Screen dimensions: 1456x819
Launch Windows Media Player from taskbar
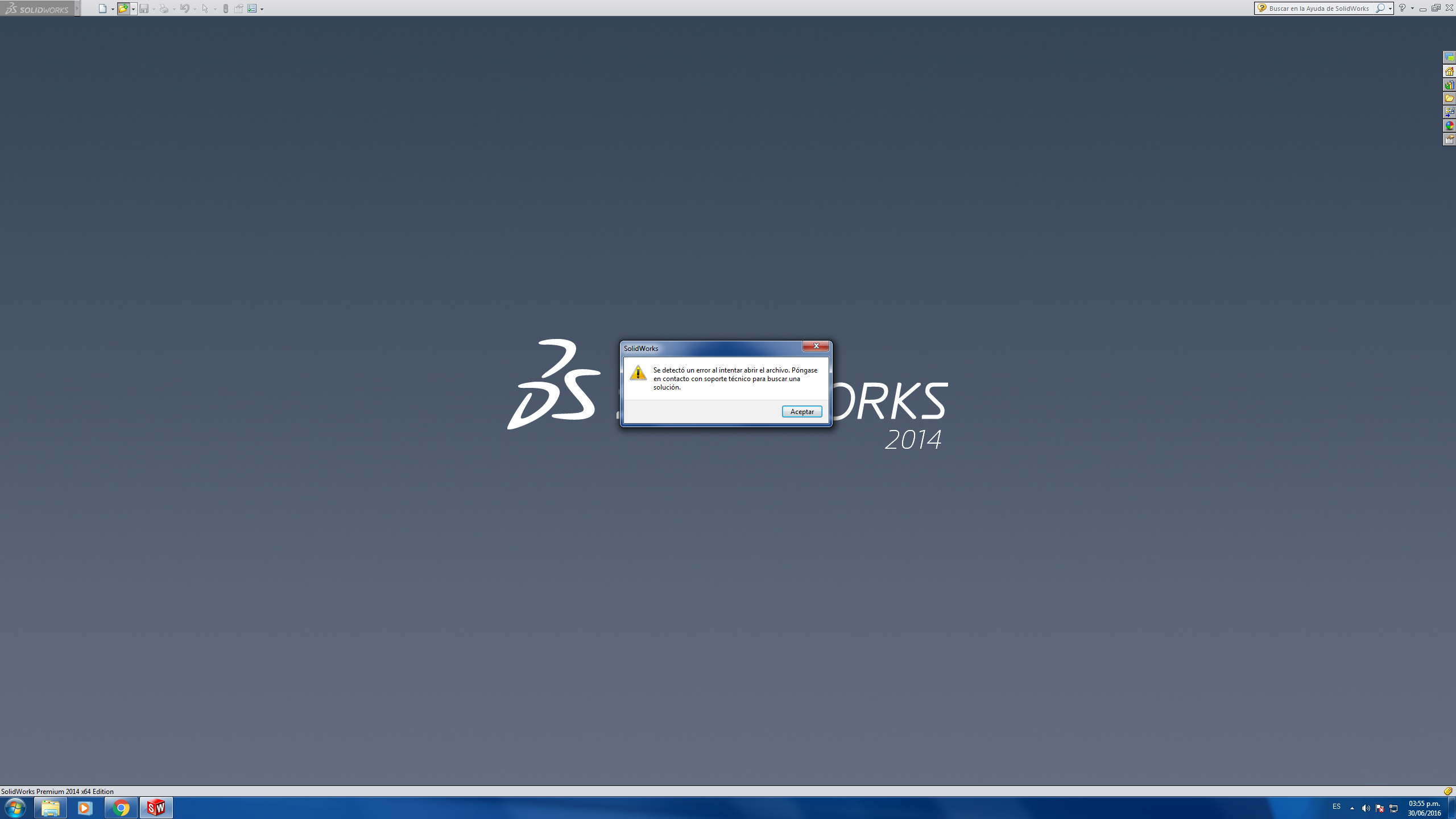pyautogui.click(x=85, y=808)
